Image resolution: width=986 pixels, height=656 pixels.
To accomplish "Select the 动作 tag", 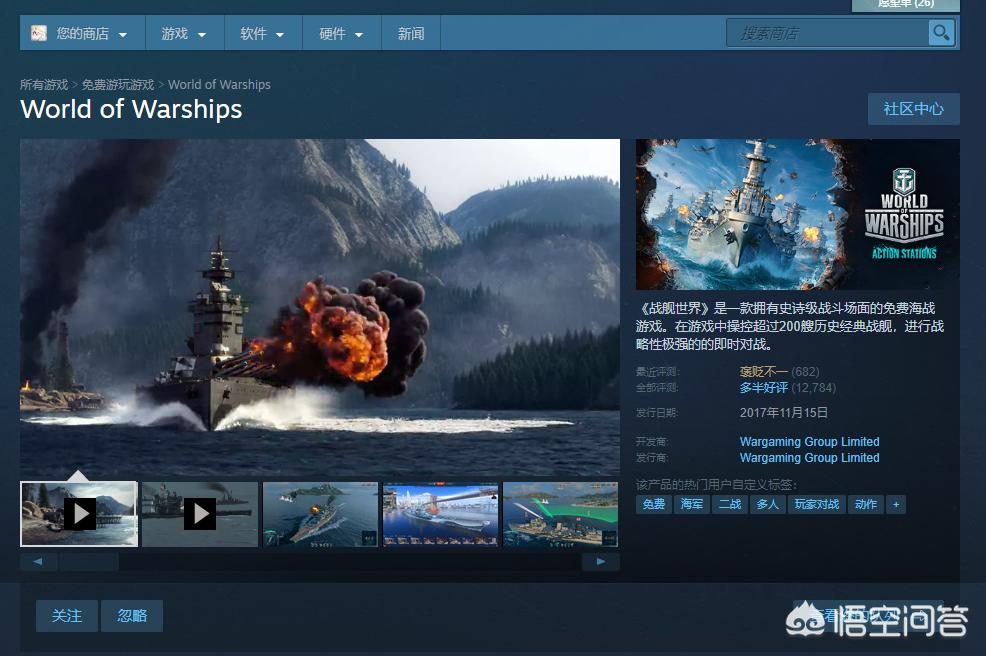I will pyautogui.click(x=866, y=504).
